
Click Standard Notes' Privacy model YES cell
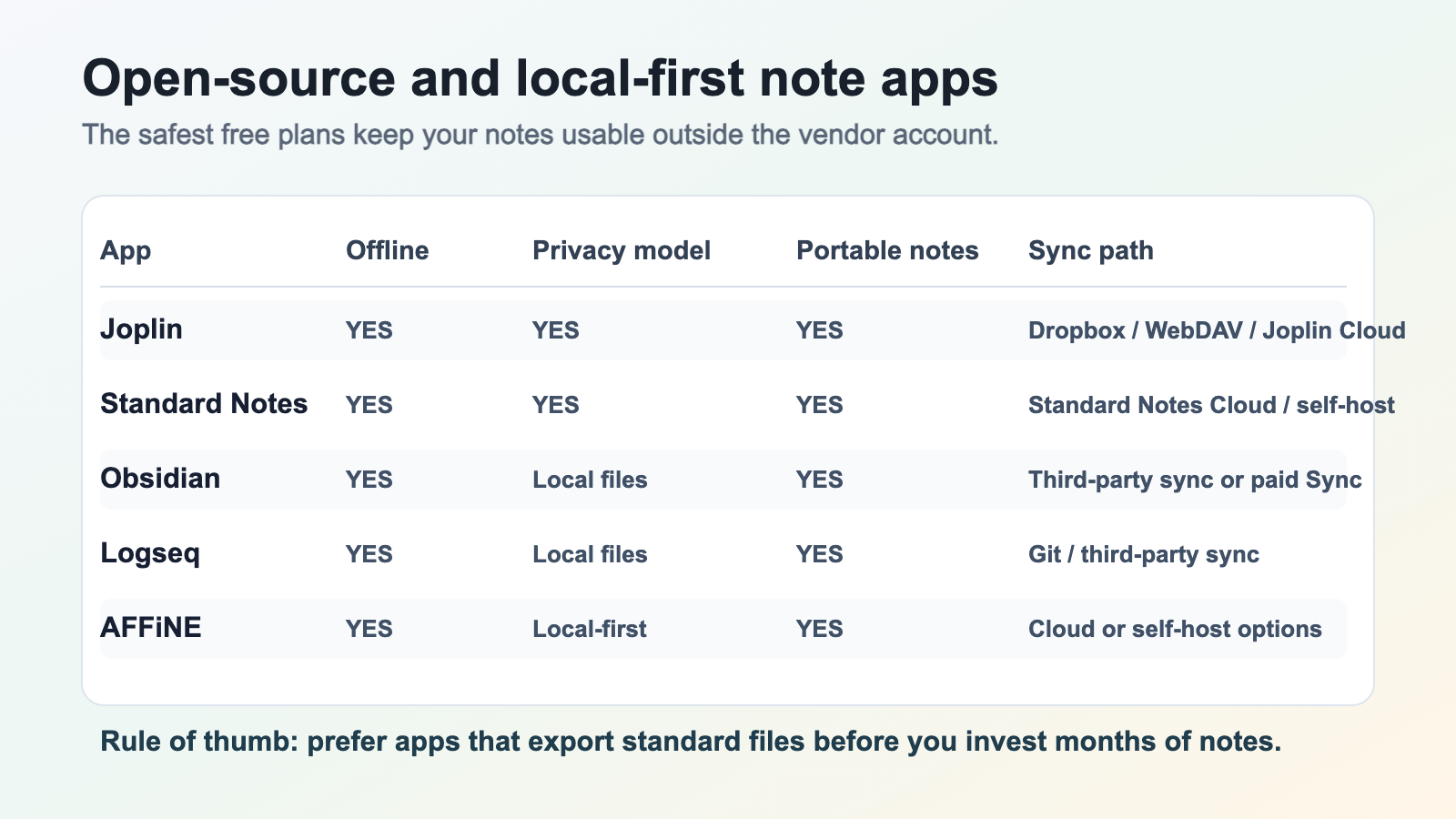coord(556,405)
